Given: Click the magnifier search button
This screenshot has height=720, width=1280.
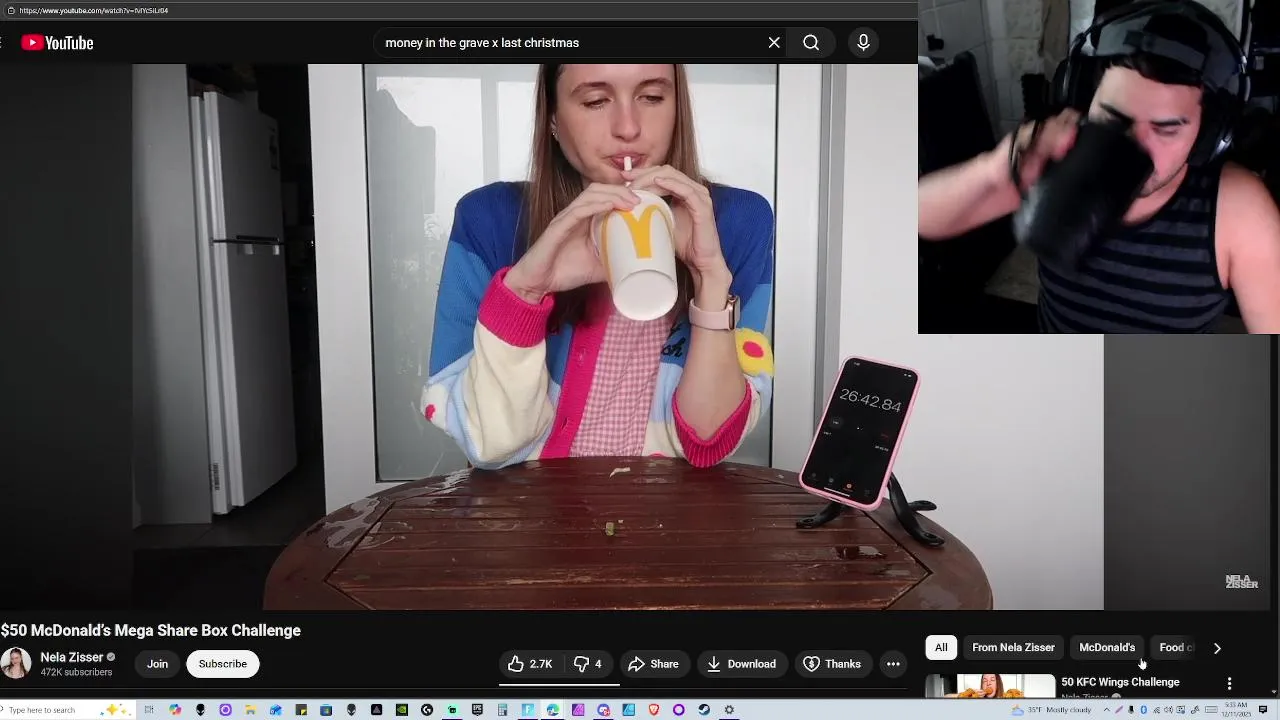Looking at the screenshot, I should (811, 43).
